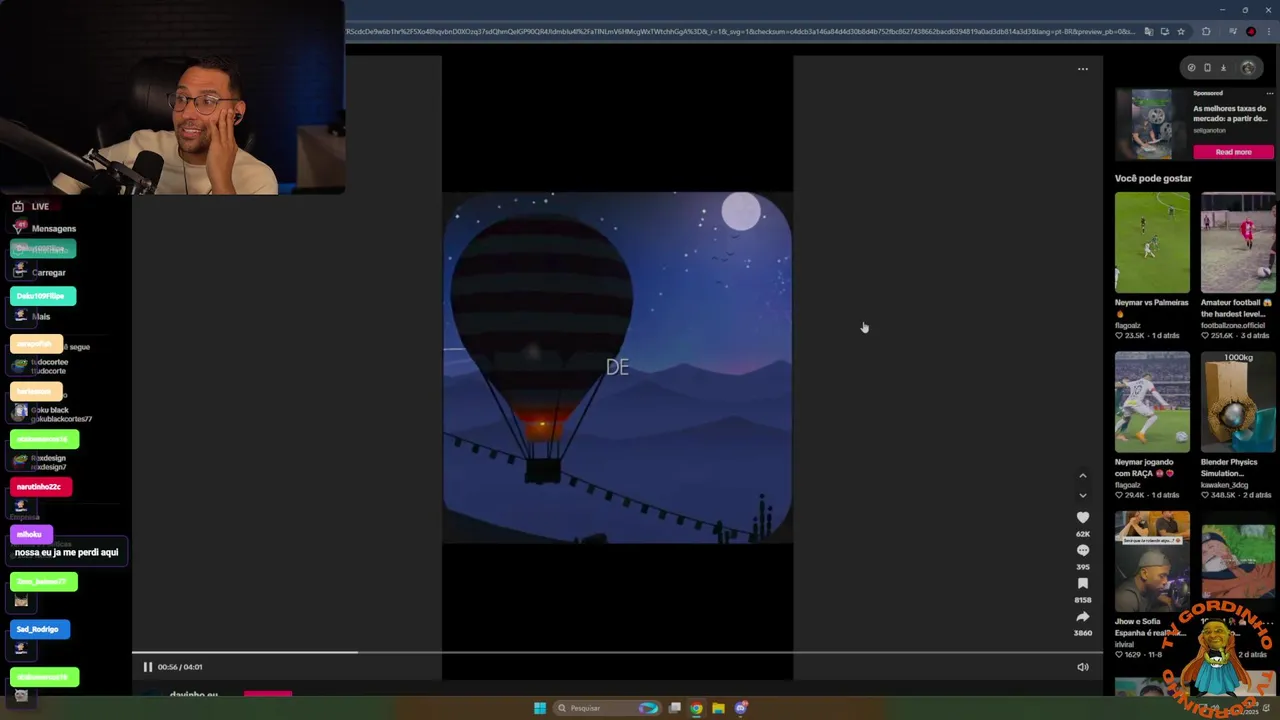
Task: Click the install app icon in address bar
Action: tap(1164, 32)
